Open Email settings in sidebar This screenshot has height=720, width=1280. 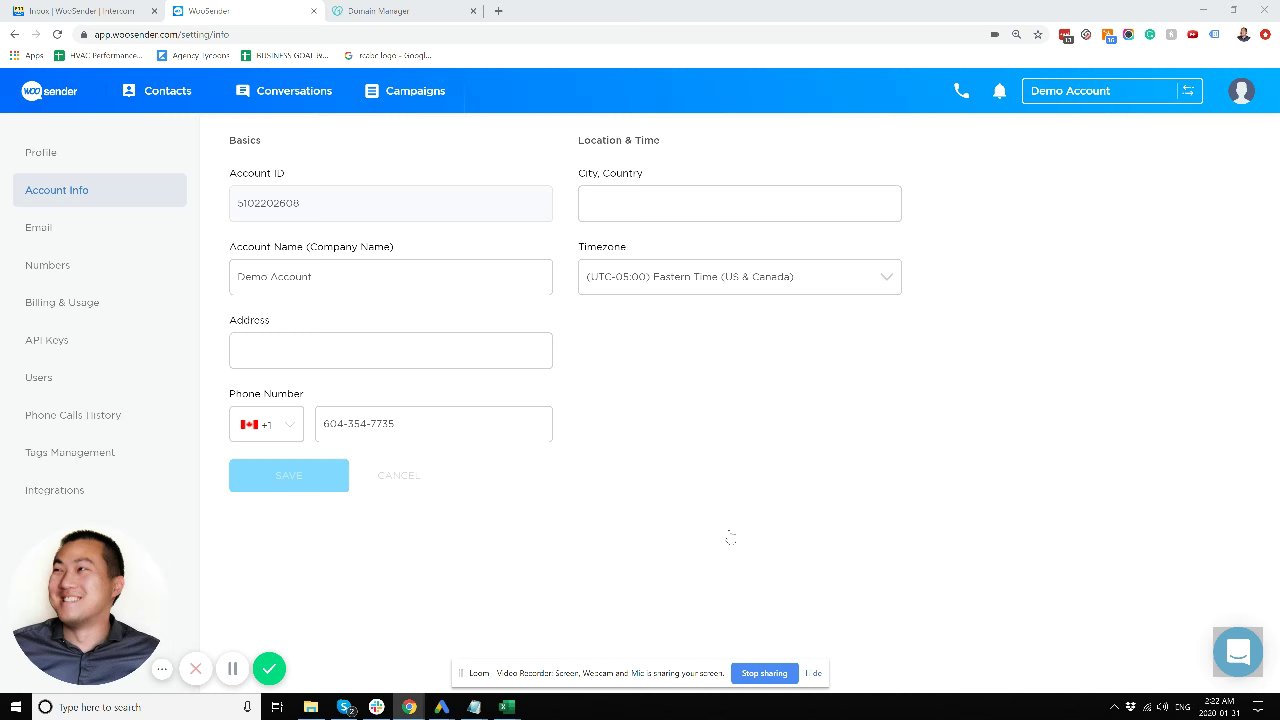pos(38,227)
